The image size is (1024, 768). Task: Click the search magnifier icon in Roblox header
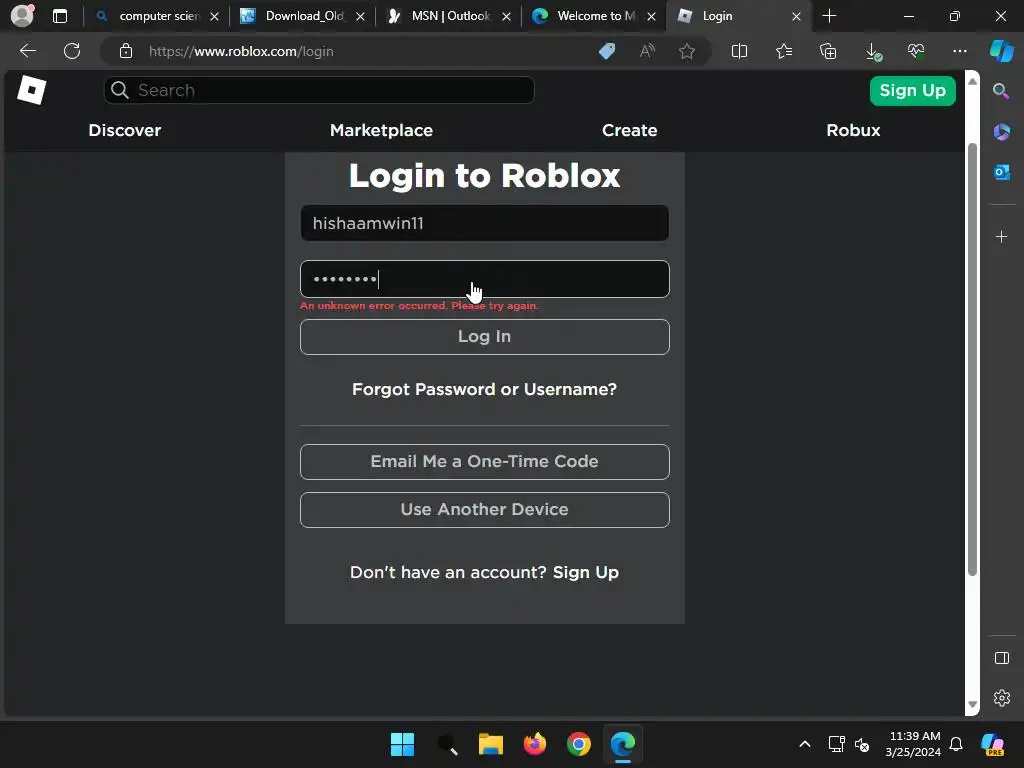pyautogui.click(x=120, y=90)
